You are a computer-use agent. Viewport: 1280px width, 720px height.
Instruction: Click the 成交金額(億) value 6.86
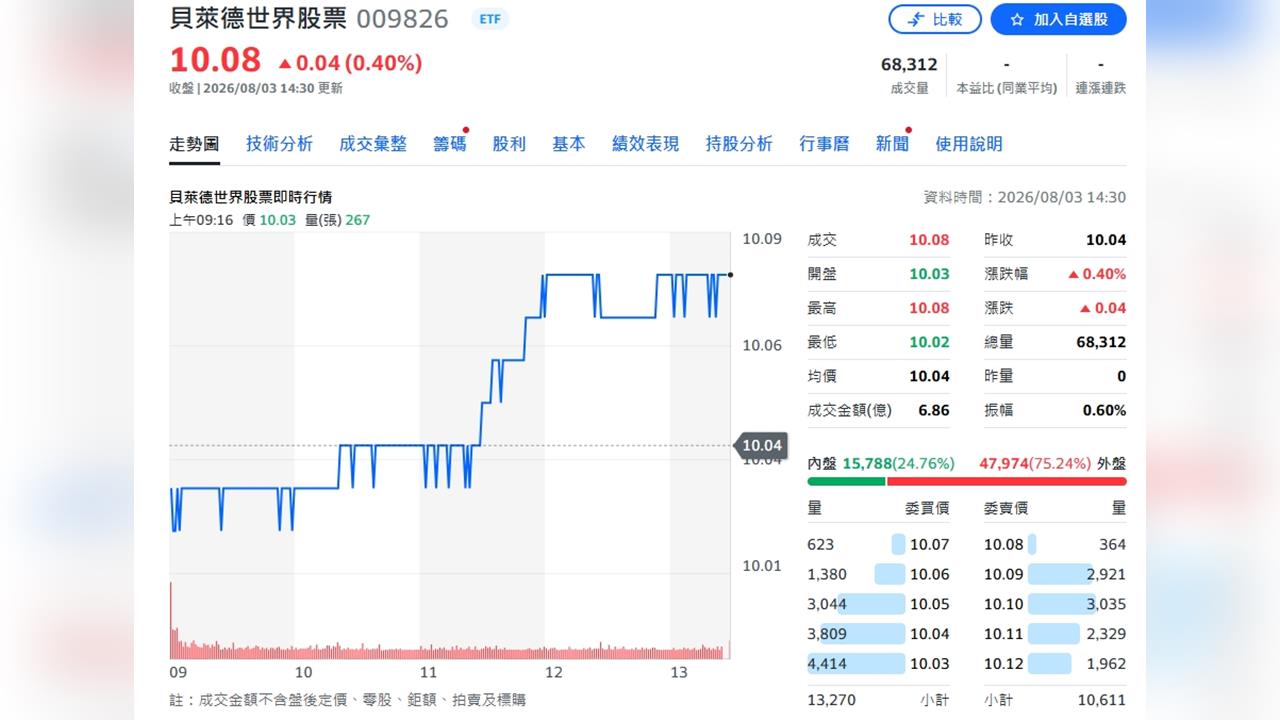tap(934, 410)
